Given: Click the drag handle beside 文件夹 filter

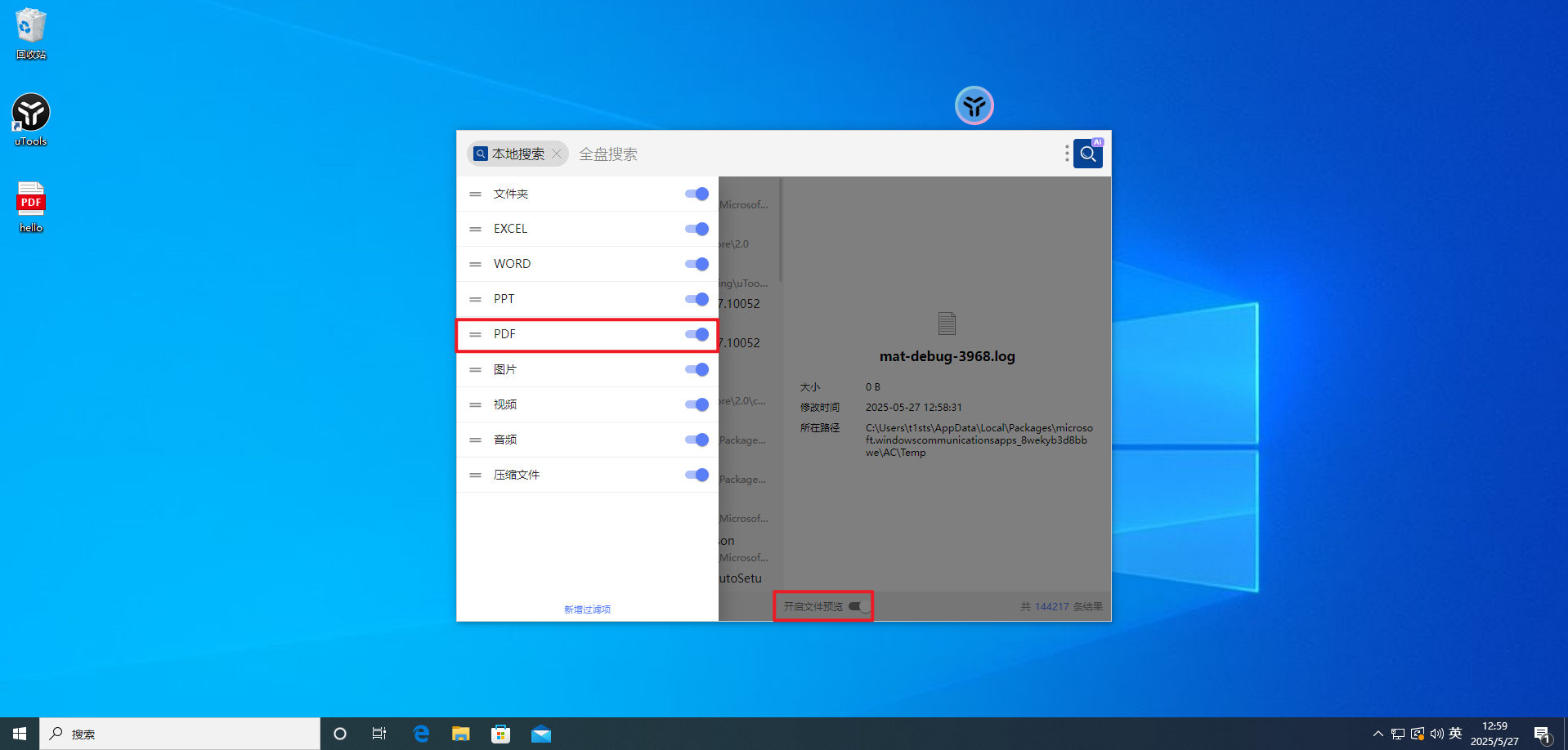Looking at the screenshot, I should click(475, 194).
